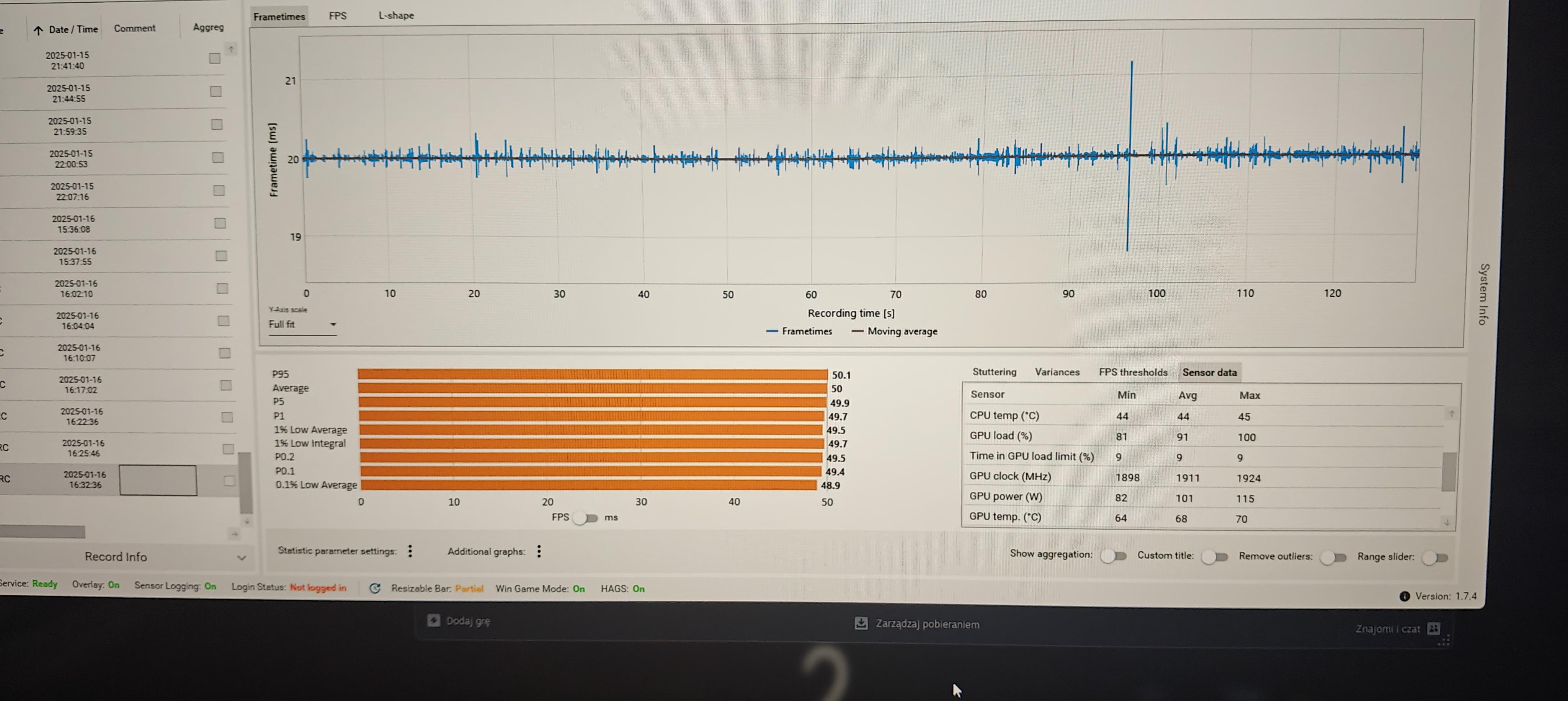Click the Version info icon
This screenshot has height=701, width=1568.
(1404, 596)
